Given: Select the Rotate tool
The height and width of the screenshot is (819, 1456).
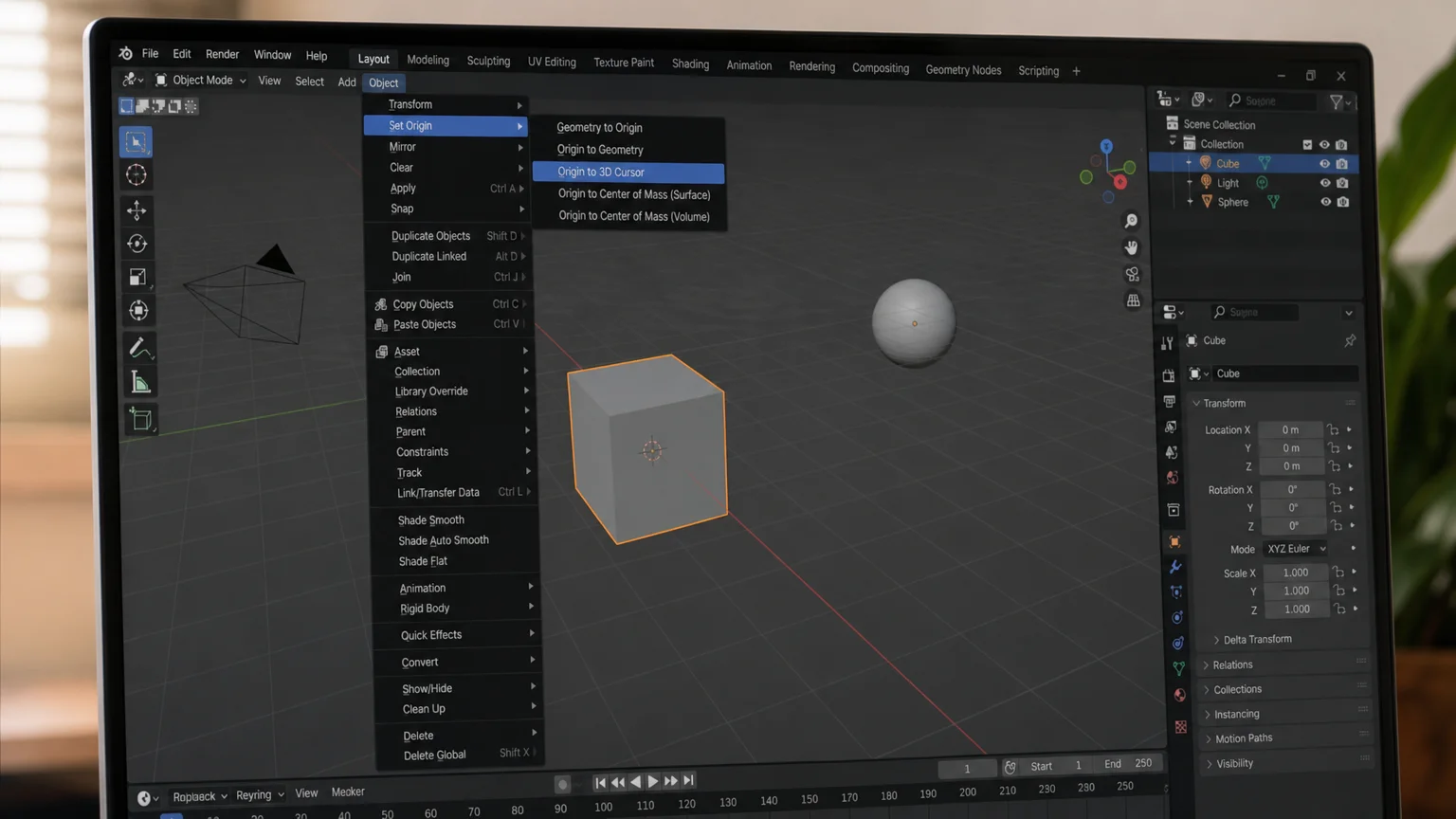Looking at the screenshot, I should coord(137,244).
